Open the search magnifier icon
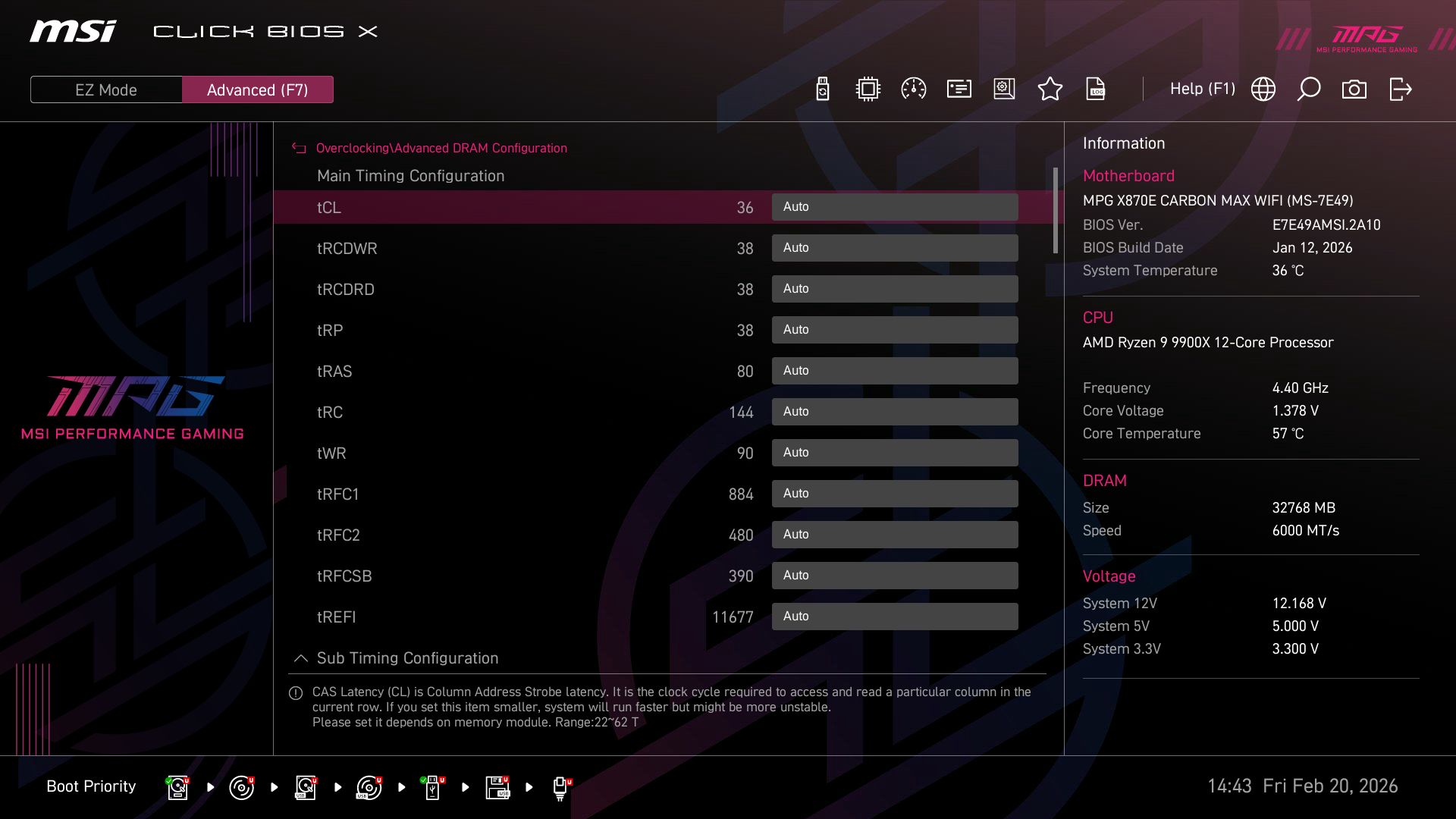The width and height of the screenshot is (1456, 819). [x=1309, y=89]
